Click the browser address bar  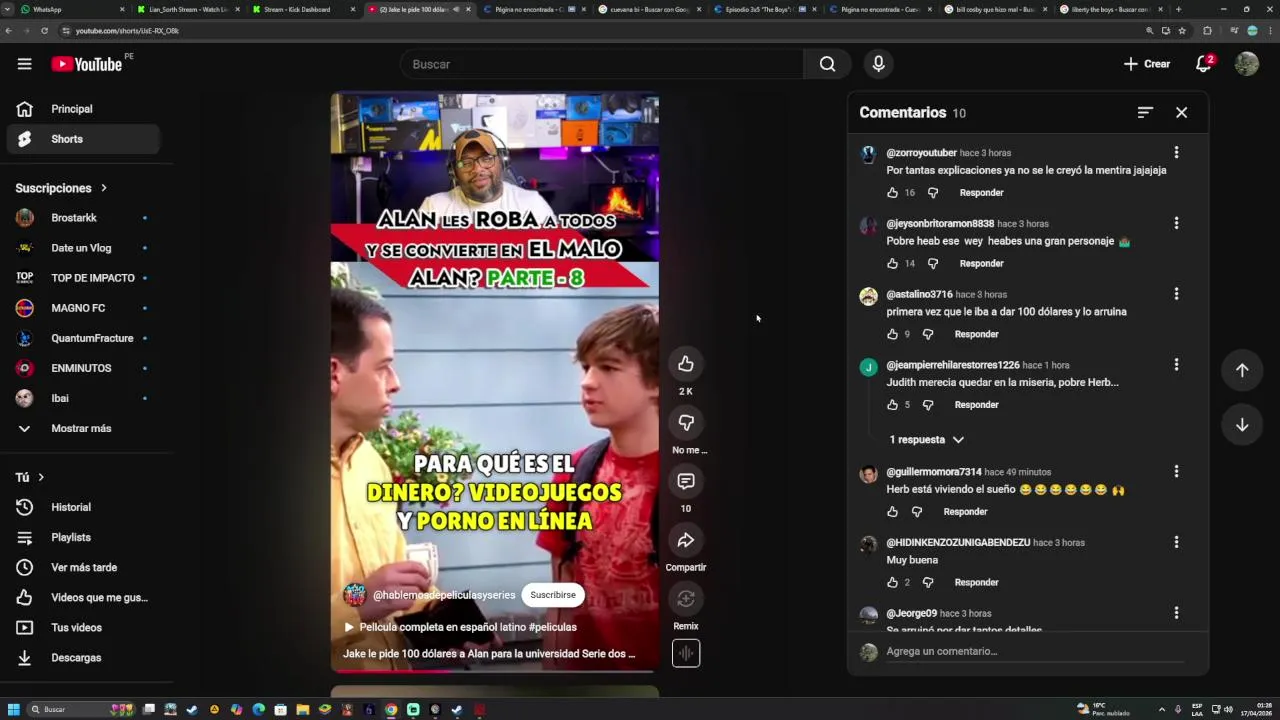pos(600,31)
